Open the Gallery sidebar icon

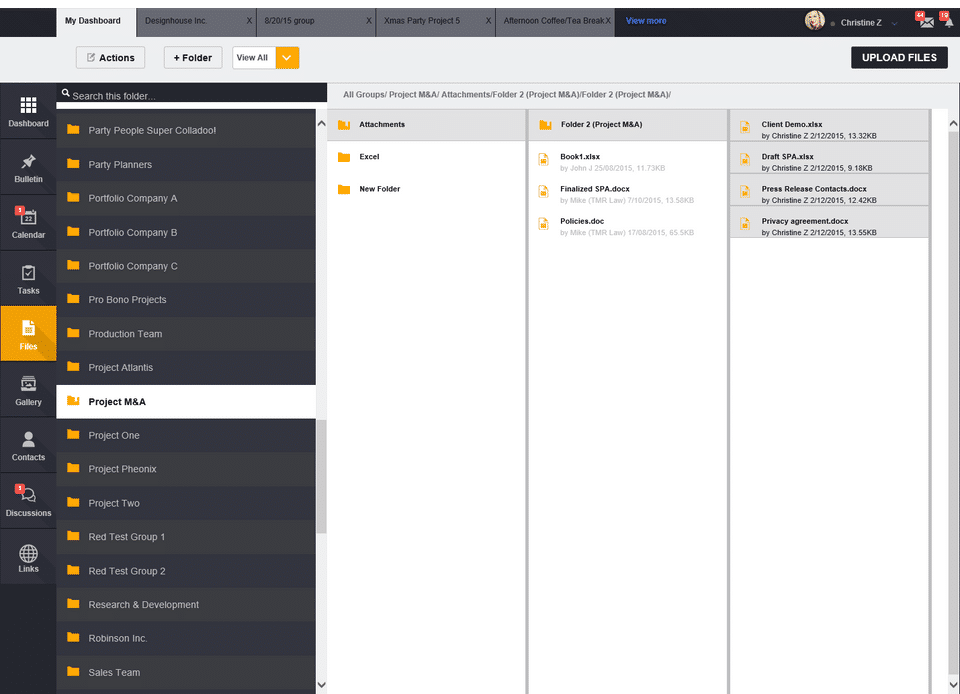tap(28, 384)
